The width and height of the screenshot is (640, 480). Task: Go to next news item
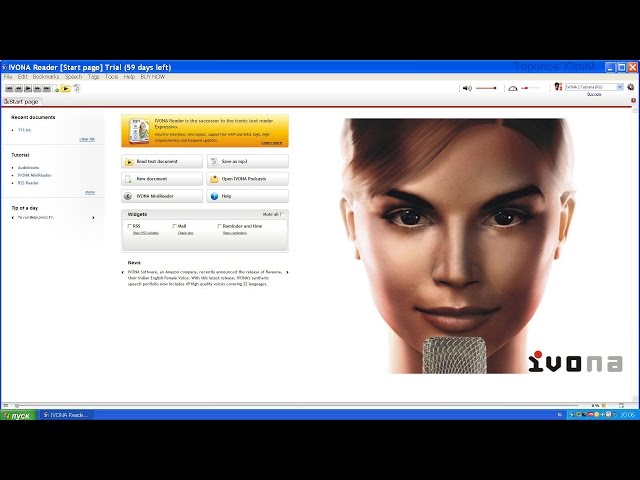pyautogui.click(x=287, y=272)
